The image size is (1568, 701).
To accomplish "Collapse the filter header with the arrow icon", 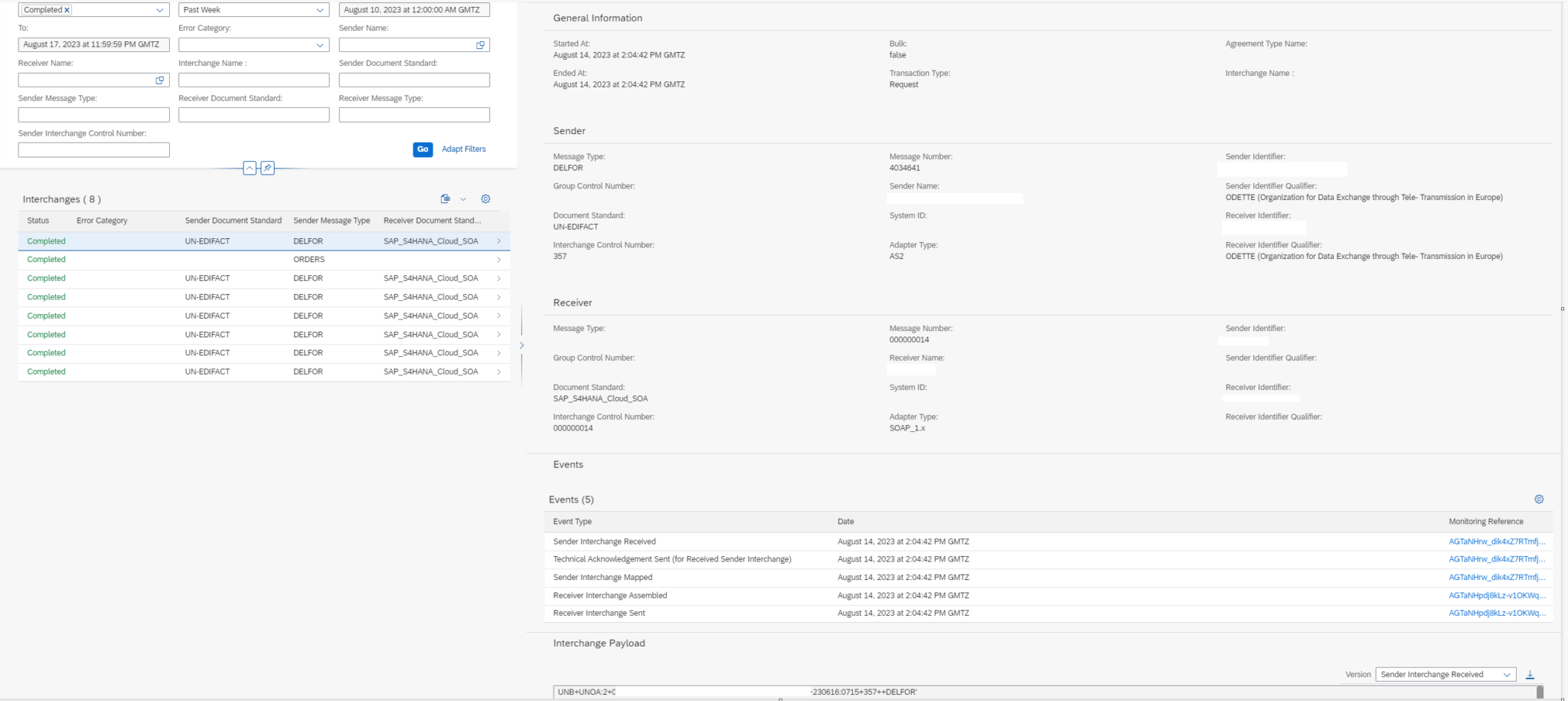I will (x=250, y=169).
